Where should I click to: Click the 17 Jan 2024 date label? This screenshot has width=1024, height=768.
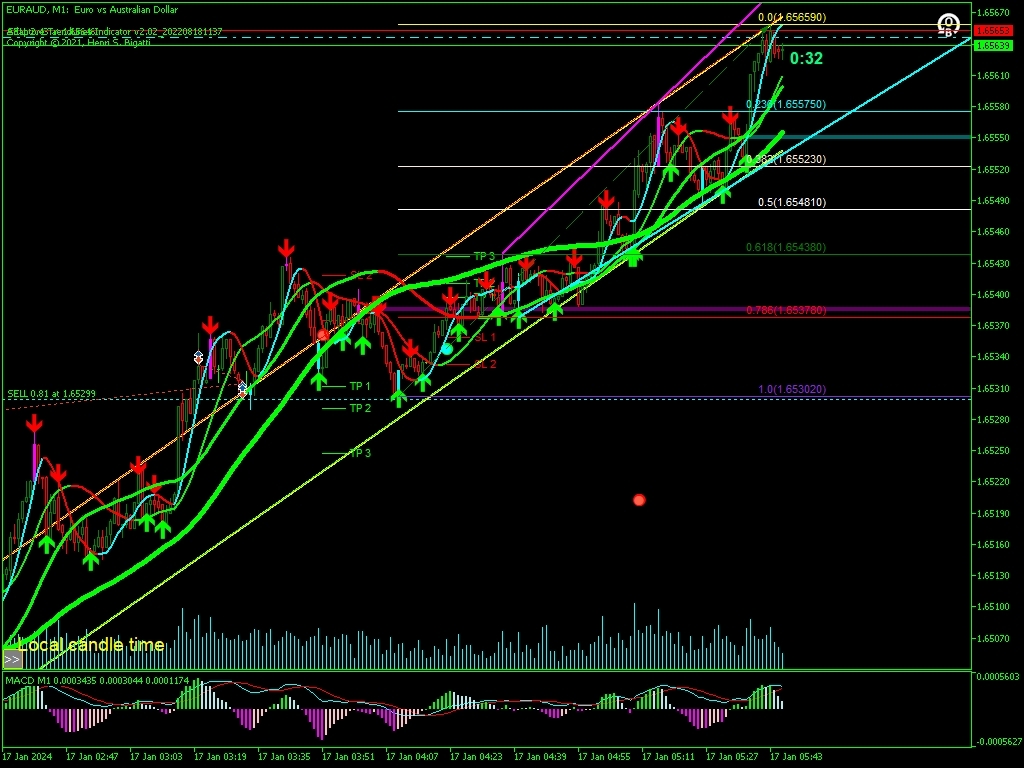click(27, 757)
